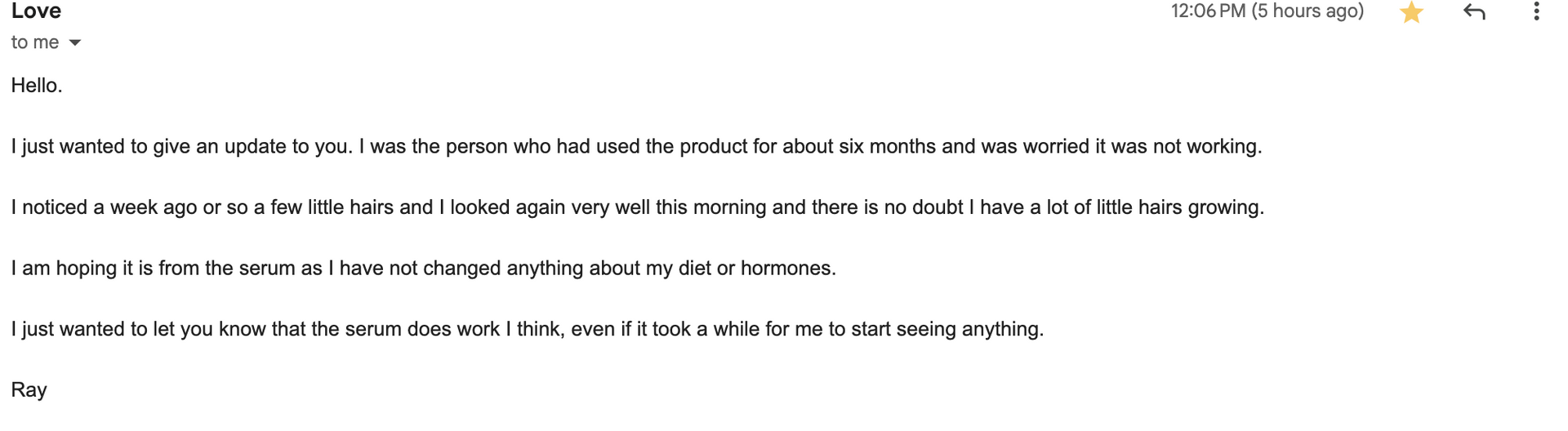This screenshot has height=431, width=1568.
Task: Open the three-dot More options menu
Action: 1536,11
